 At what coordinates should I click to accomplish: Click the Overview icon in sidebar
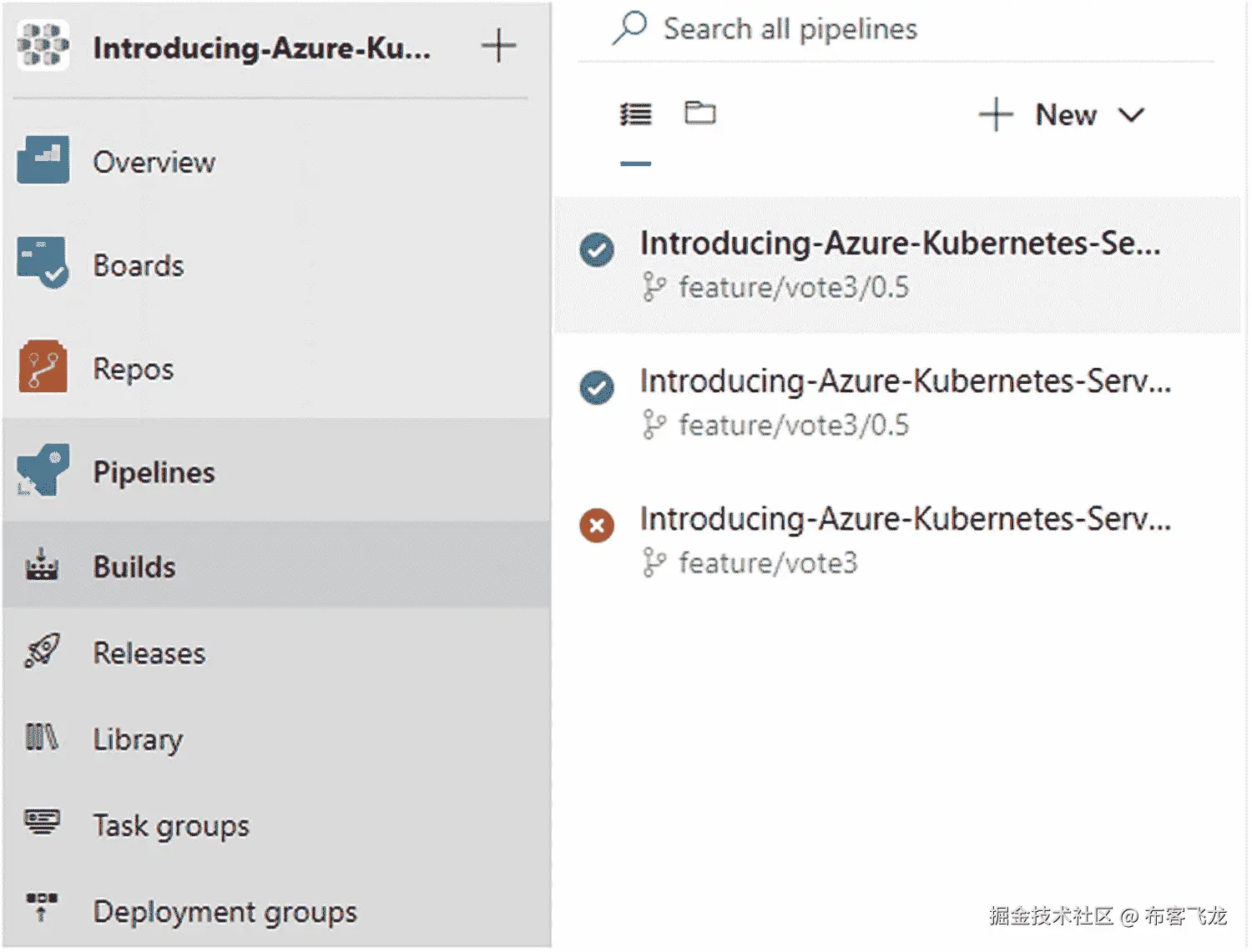tap(43, 159)
